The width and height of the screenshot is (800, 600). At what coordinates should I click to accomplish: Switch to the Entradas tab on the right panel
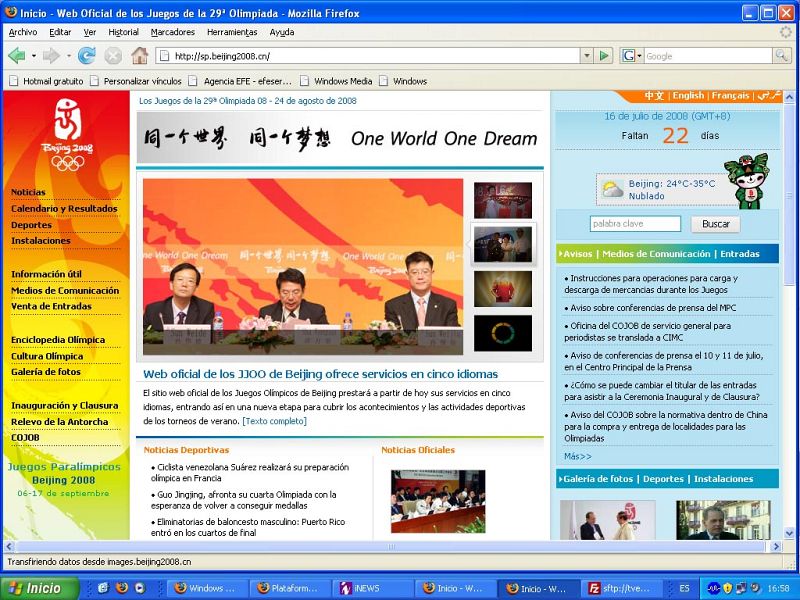[x=742, y=253]
